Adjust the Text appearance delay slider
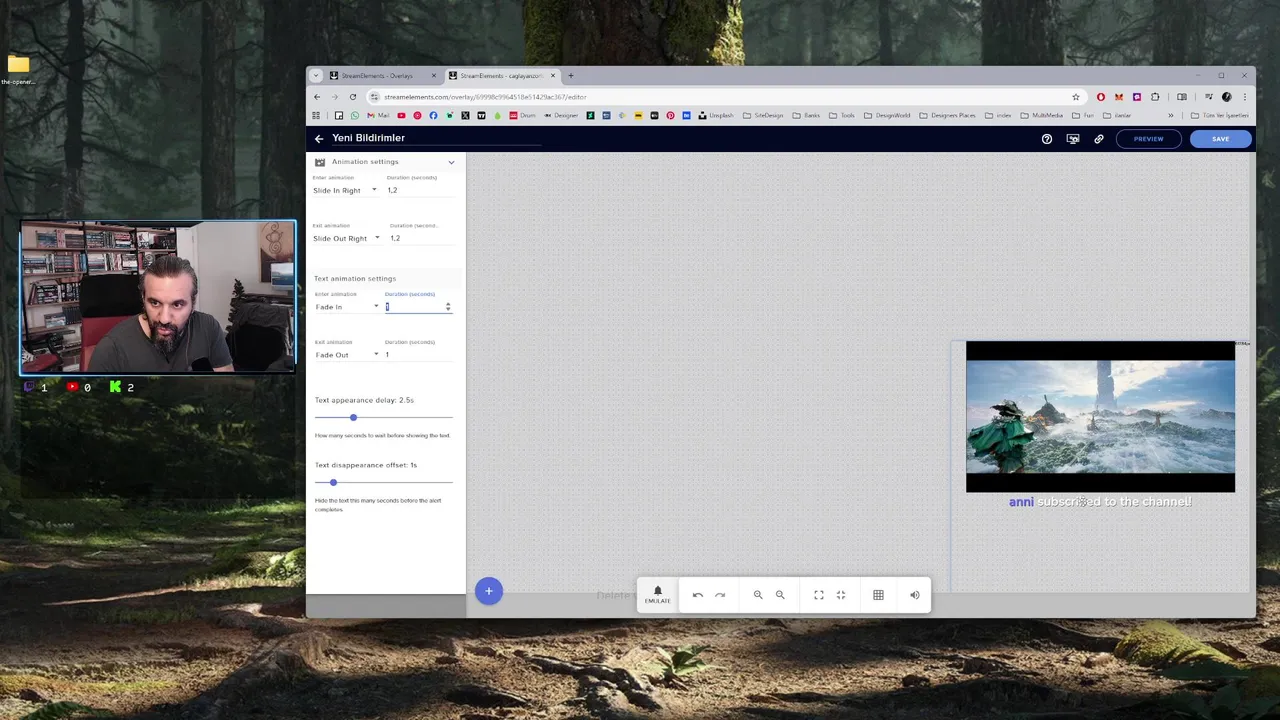Image resolution: width=1280 pixels, height=720 pixels. coord(384,417)
